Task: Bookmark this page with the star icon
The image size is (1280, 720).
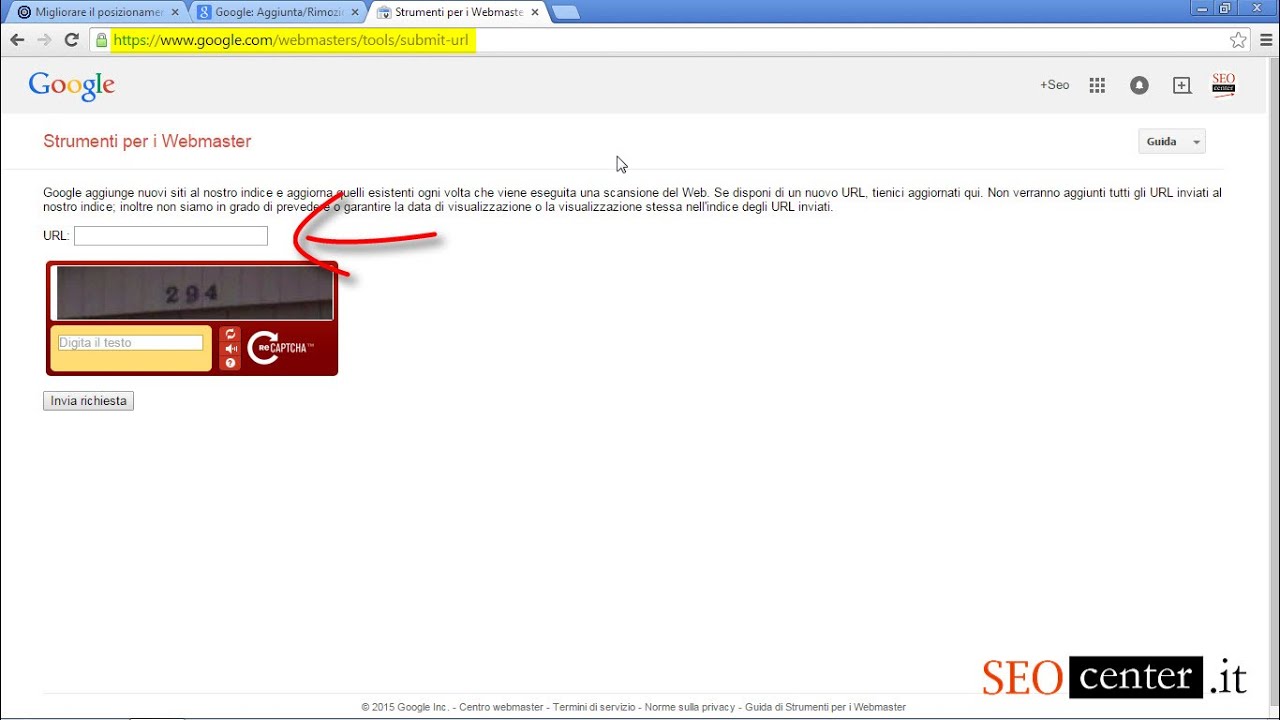Action: coord(1238,40)
